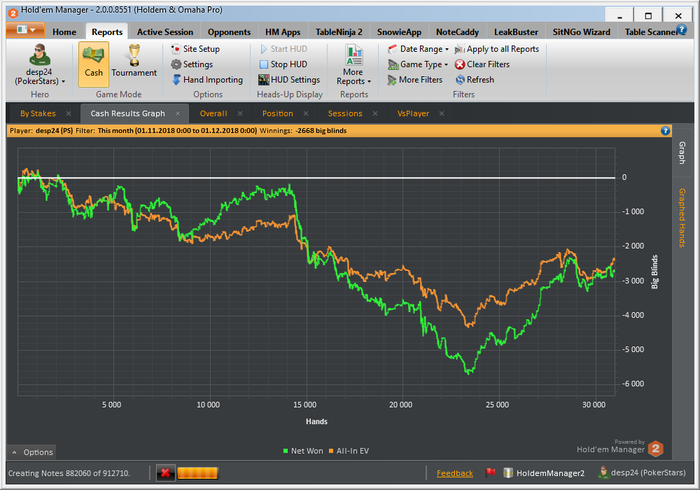Open the SnowieApp tab
This screenshot has width=700, height=490.
click(x=399, y=32)
